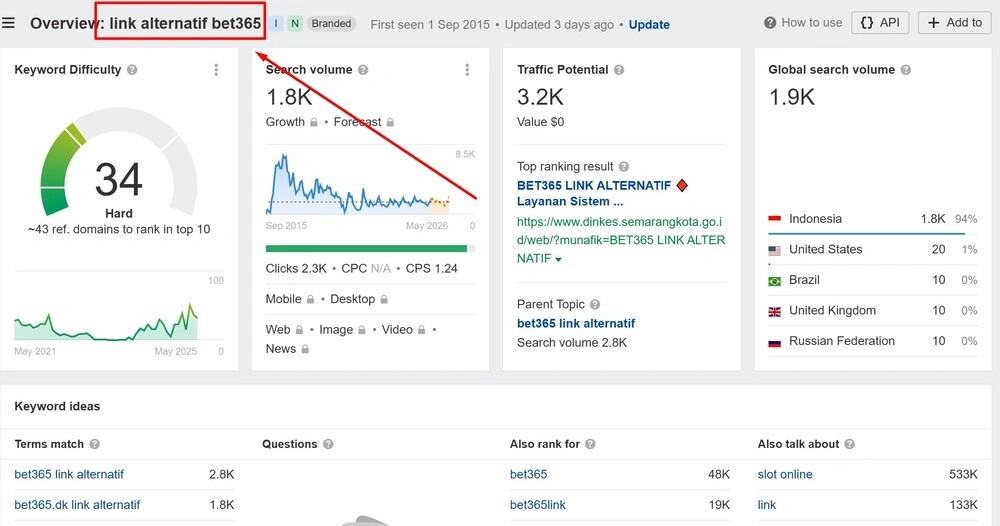Image resolution: width=1000 pixels, height=526 pixels.
Task: Click the Global search volume help icon
Action: point(906,69)
